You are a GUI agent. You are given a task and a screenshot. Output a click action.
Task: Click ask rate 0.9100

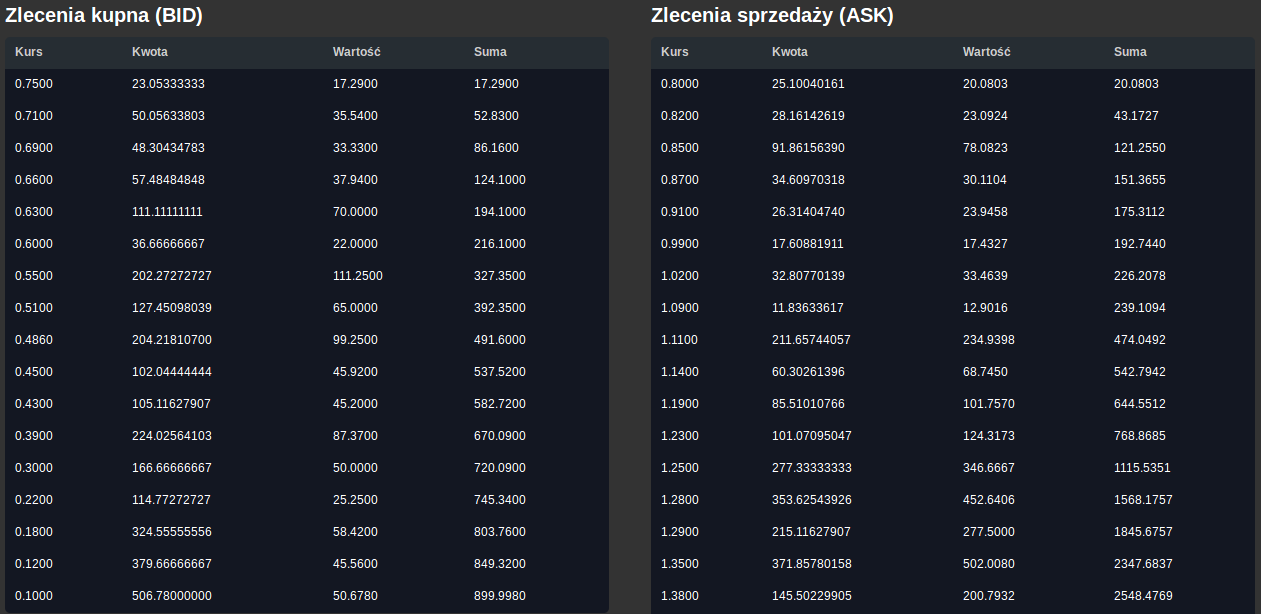tap(680, 212)
